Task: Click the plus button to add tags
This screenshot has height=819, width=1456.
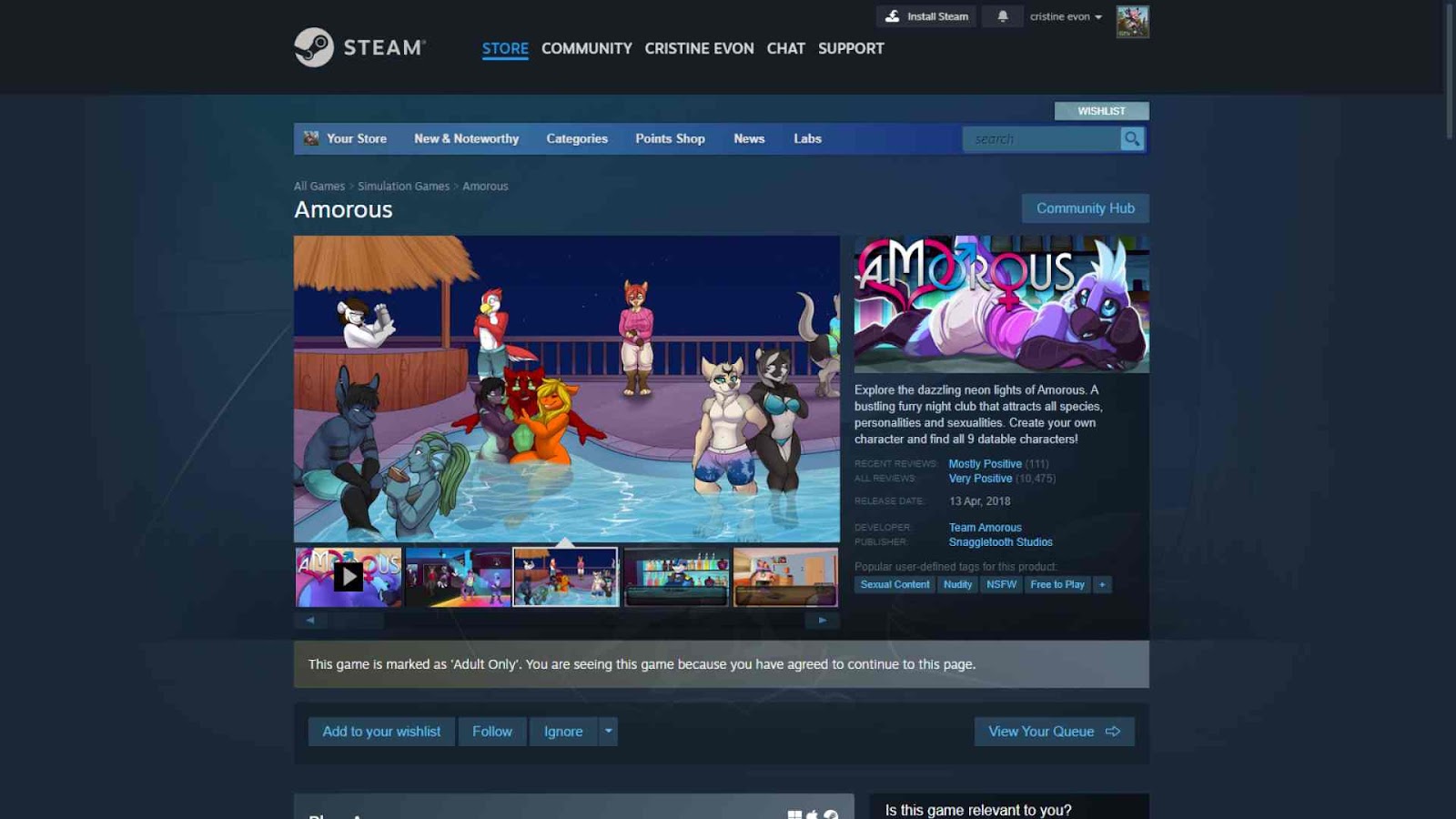Action: tap(1102, 584)
